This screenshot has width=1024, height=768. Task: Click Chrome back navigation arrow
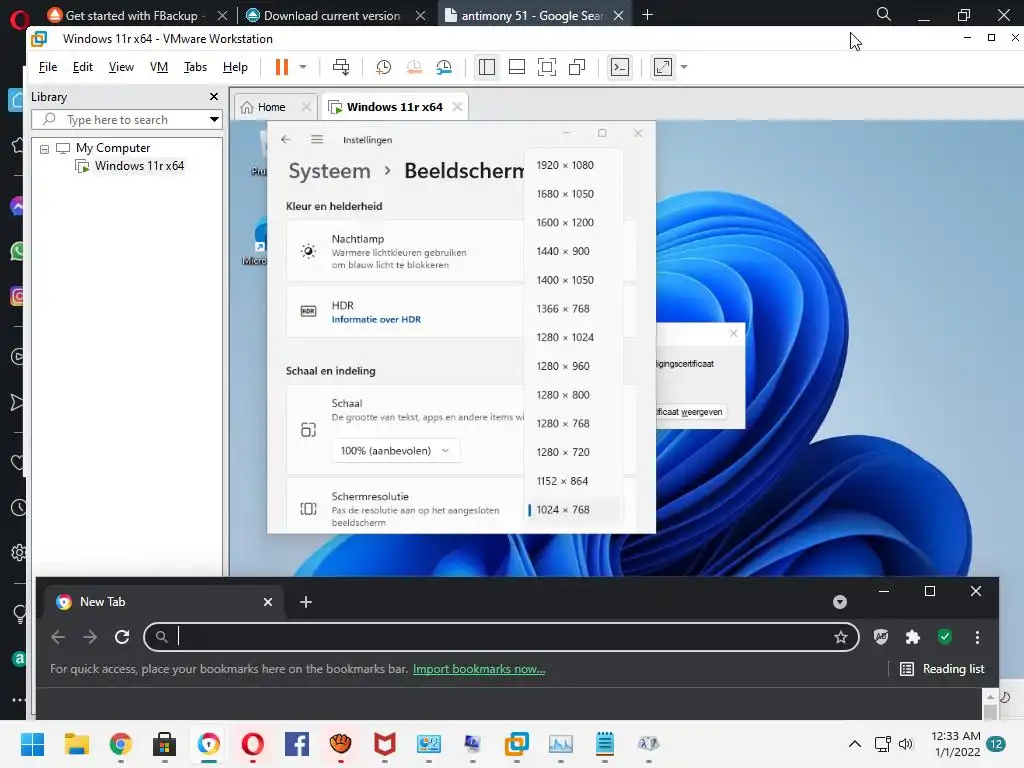click(58, 637)
